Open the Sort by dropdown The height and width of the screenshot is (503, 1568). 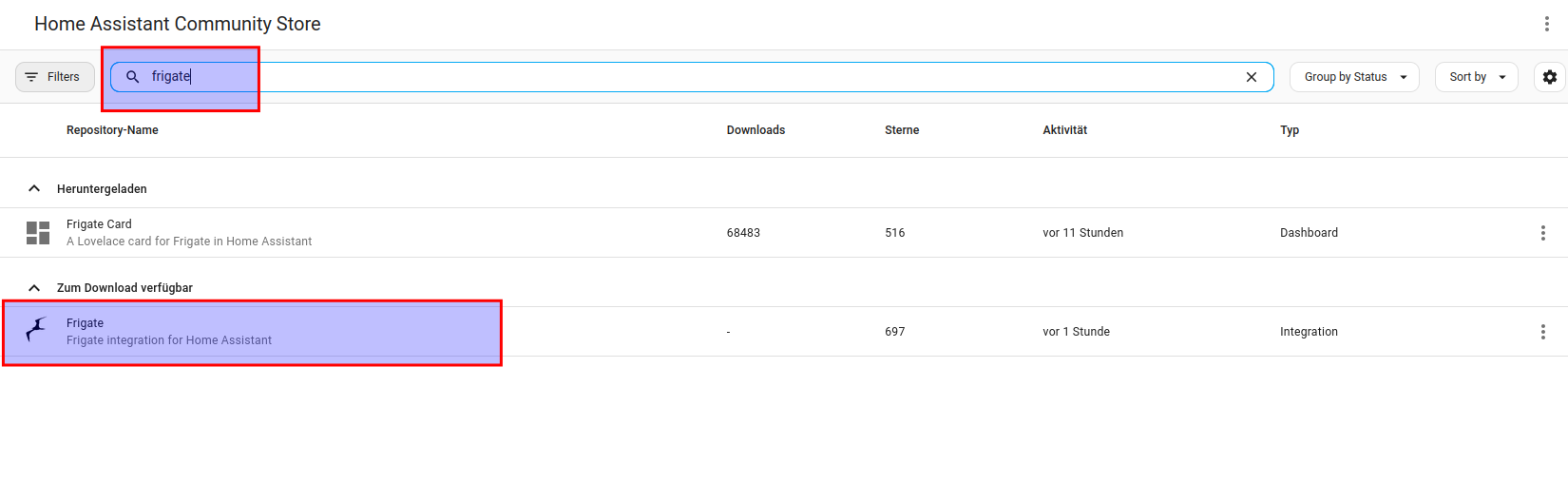[1476, 77]
